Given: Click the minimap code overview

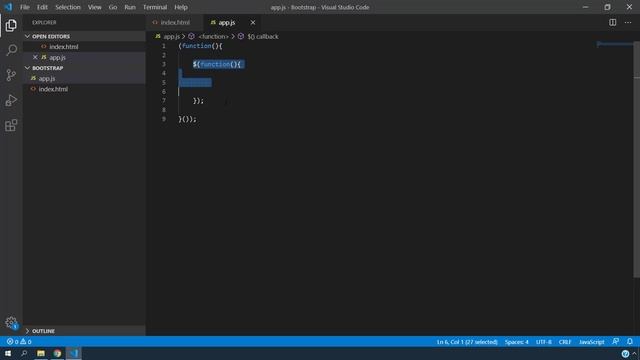Looking at the screenshot, I should point(615,44).
